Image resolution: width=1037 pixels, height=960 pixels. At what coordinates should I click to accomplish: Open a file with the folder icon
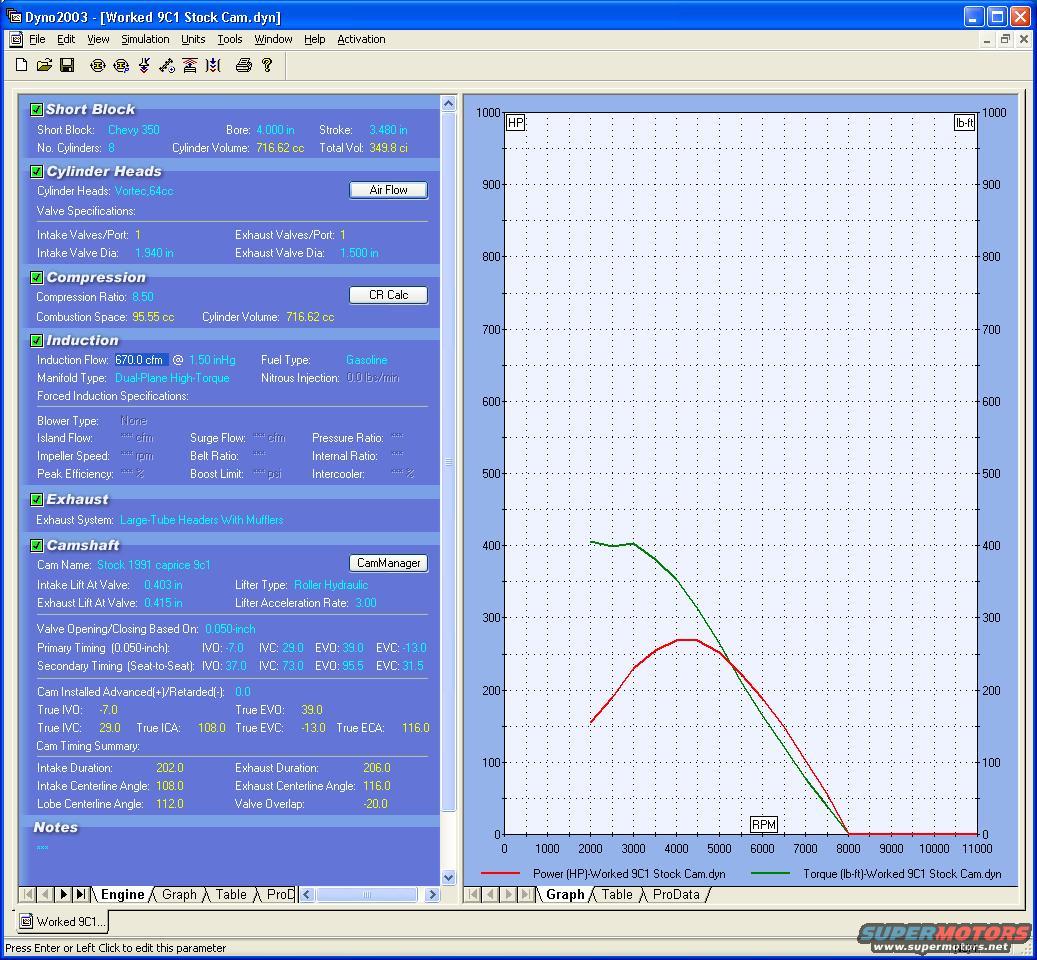pos(44,65)
